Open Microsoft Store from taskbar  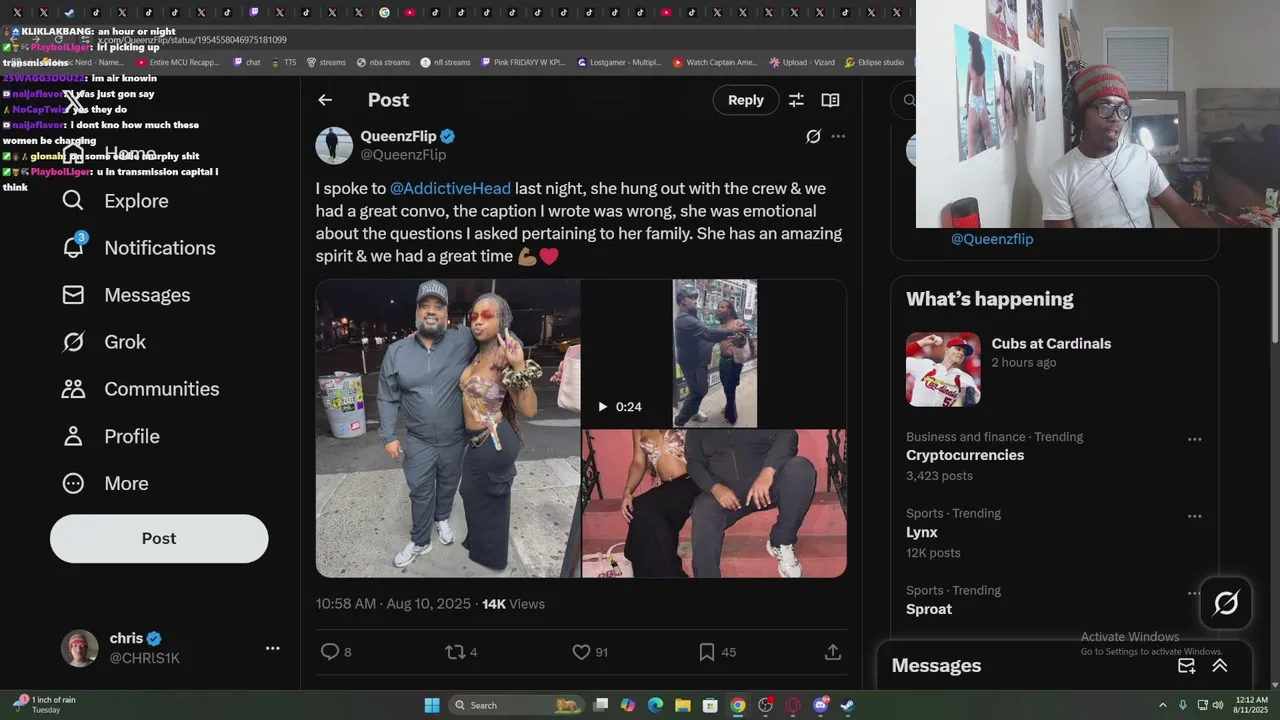(x=710, y=705)
